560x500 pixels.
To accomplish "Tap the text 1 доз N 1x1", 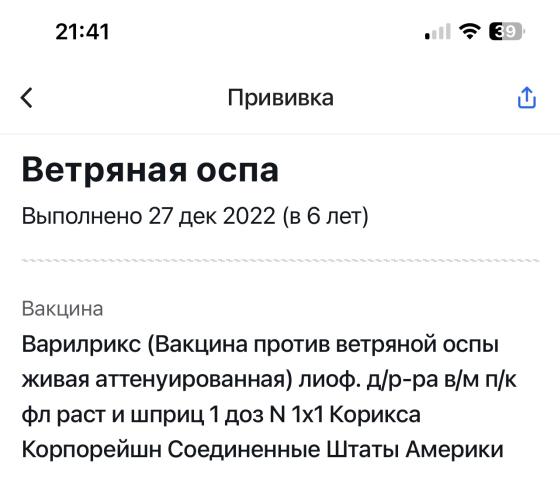I will point(266,415).
